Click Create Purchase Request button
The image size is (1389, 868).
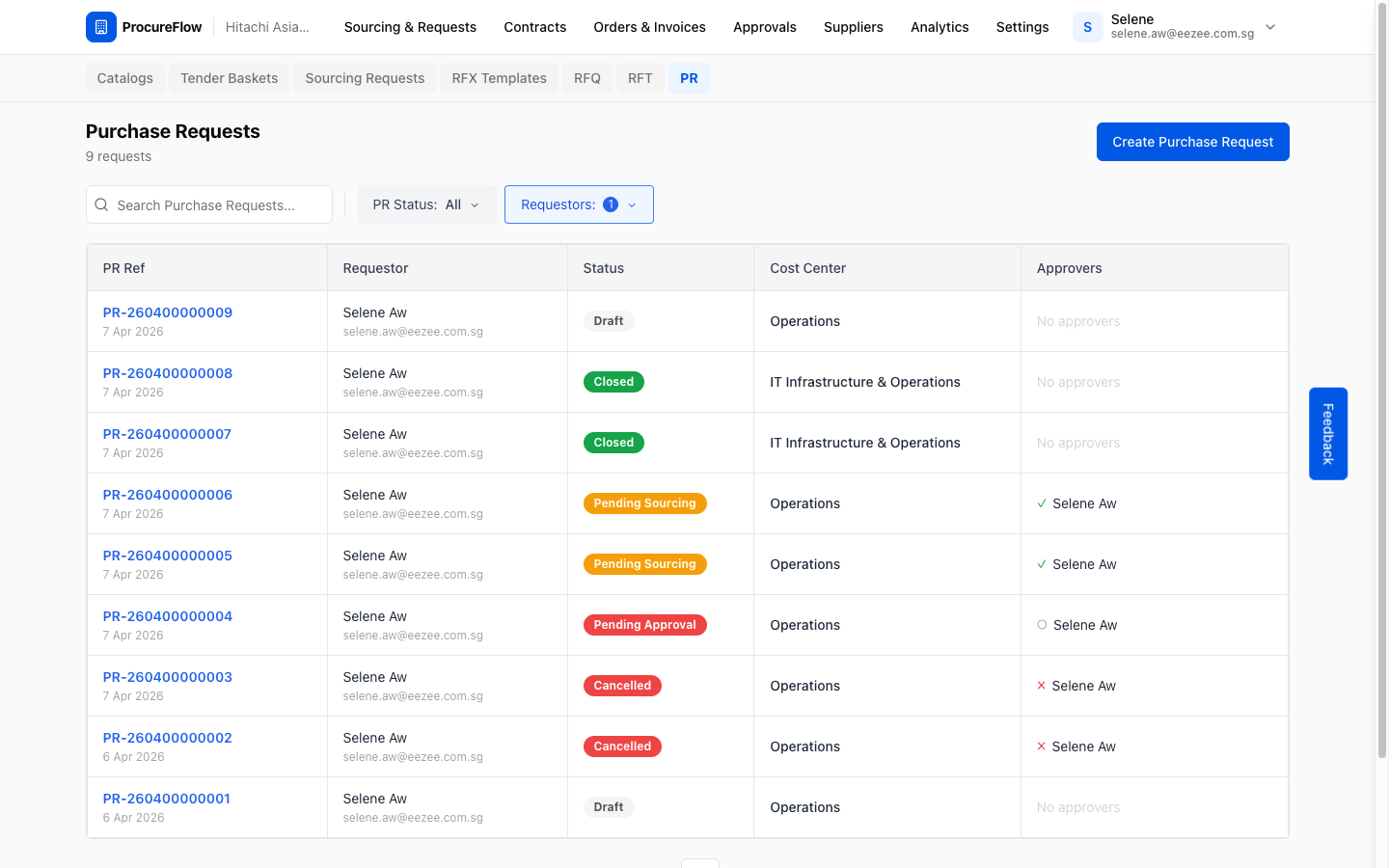[x=1193, y=142]
